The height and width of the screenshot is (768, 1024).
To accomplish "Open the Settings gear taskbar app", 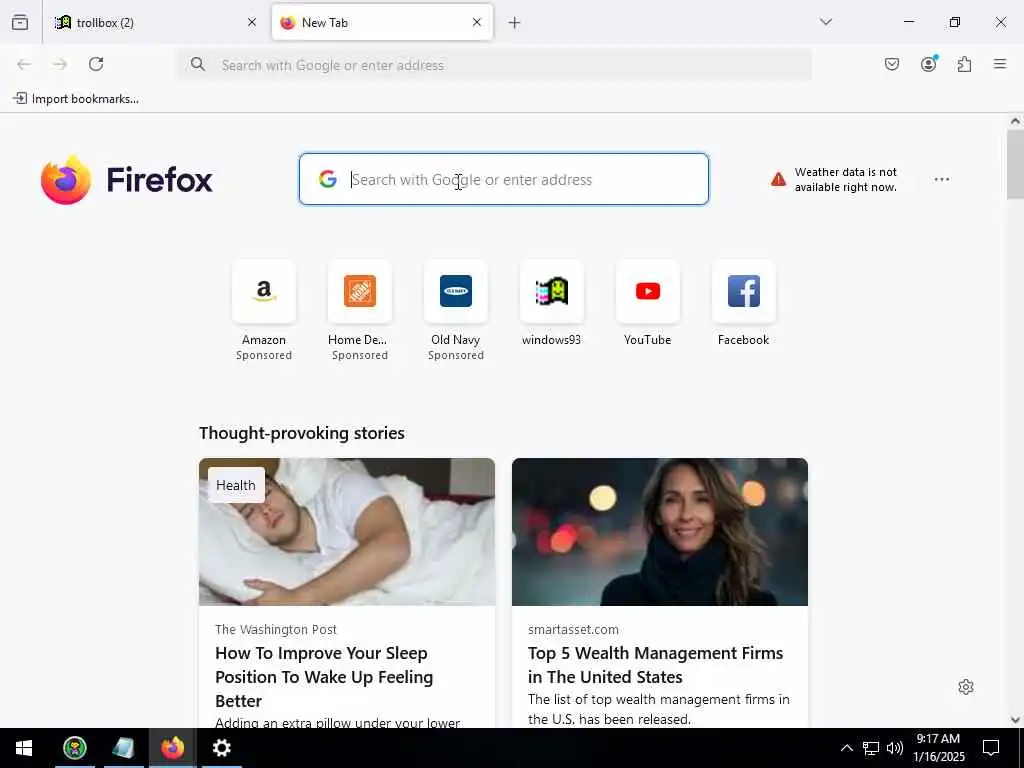I will pyautogui.click(x=221, y=748).
